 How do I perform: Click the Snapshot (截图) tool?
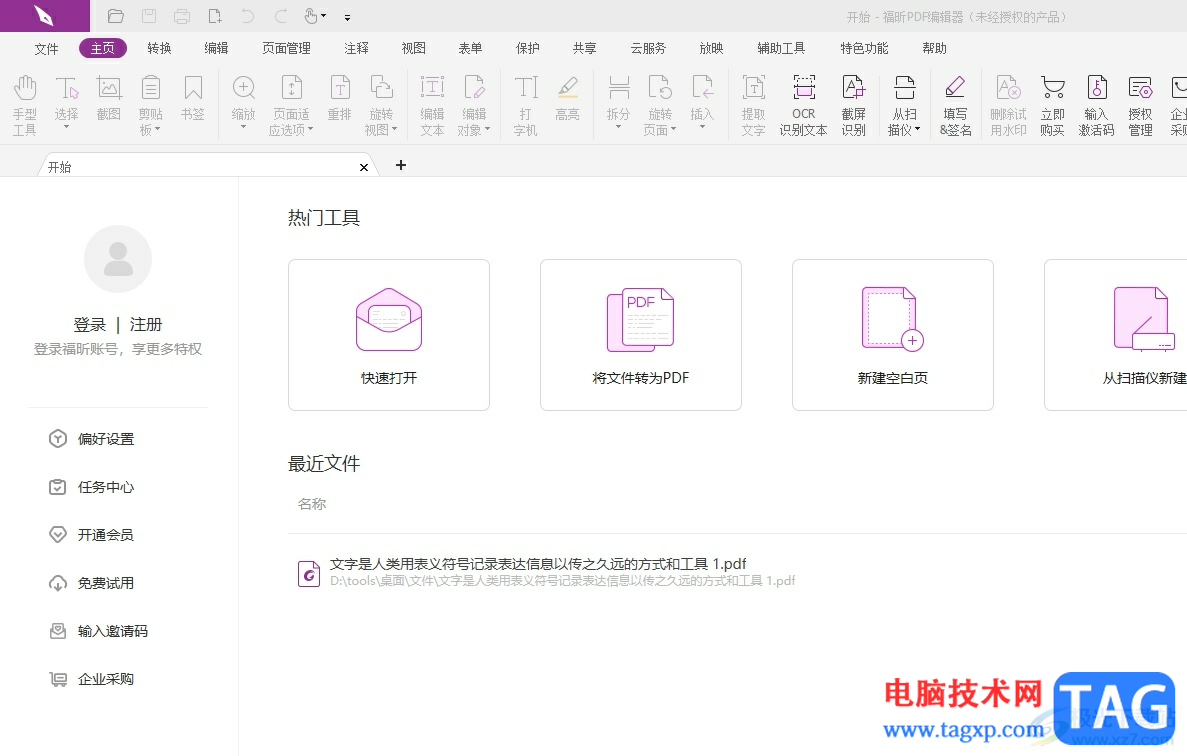tap(109, 98)
